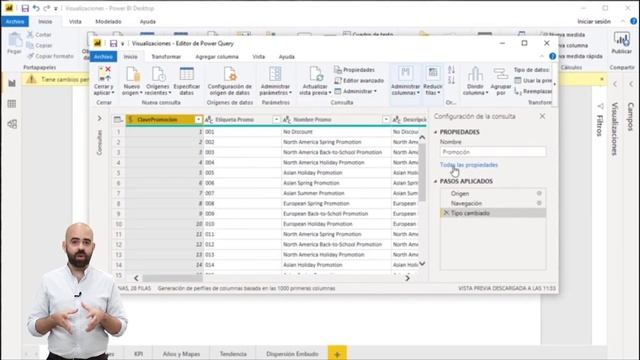Click horizontal scrollbar right arrow

point(407,278)
